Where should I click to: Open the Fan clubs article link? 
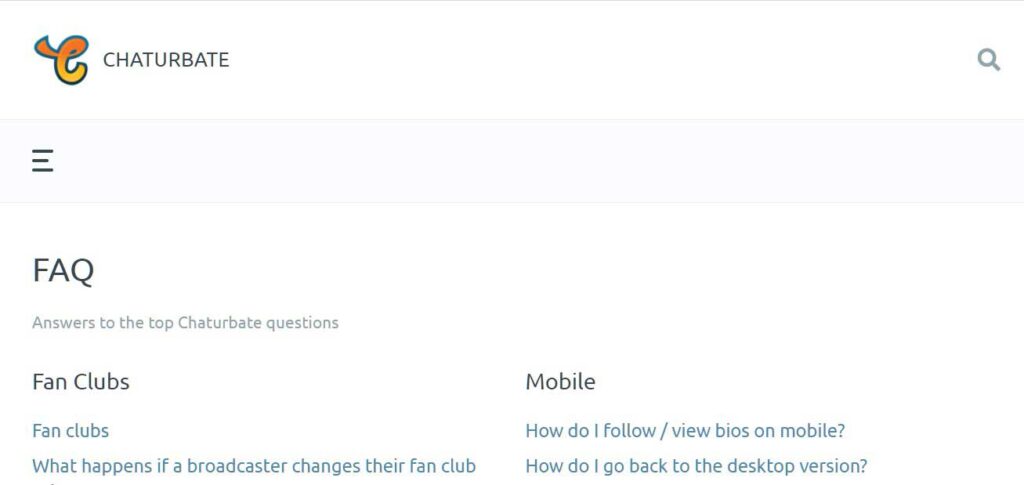click(71, 431)
